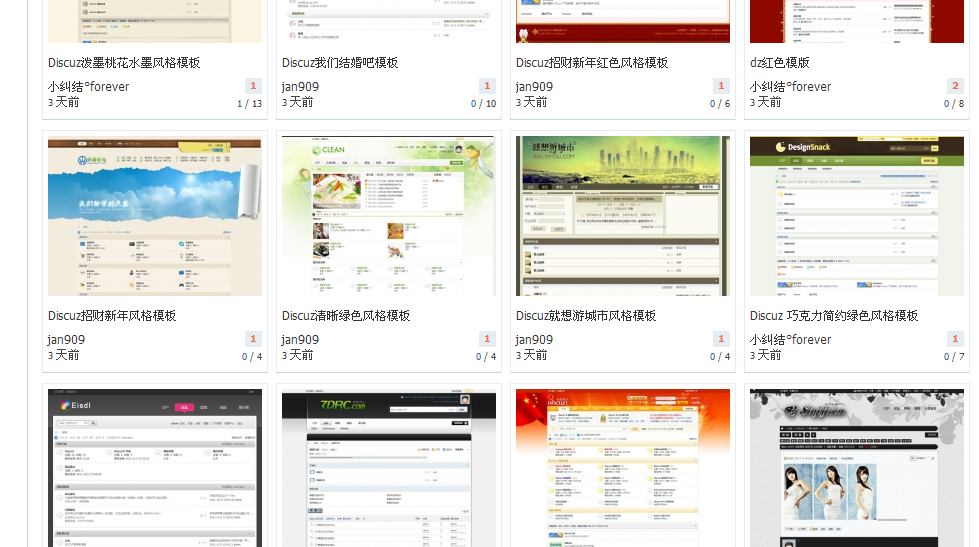Click the '0 / 6' reply count

[720, 104]
